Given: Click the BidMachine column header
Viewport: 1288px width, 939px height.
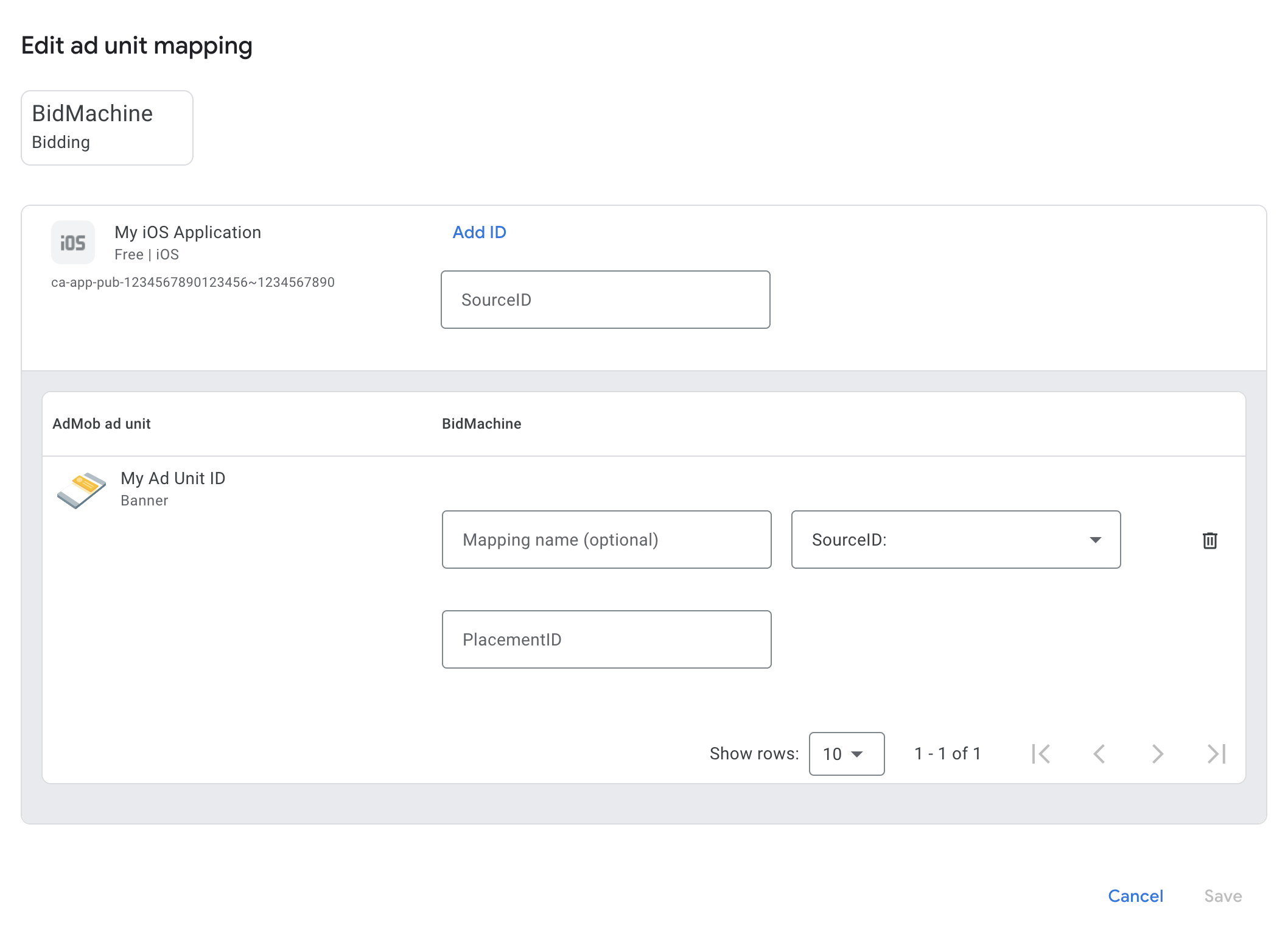Looking at the screenshot, I should 481,424.
